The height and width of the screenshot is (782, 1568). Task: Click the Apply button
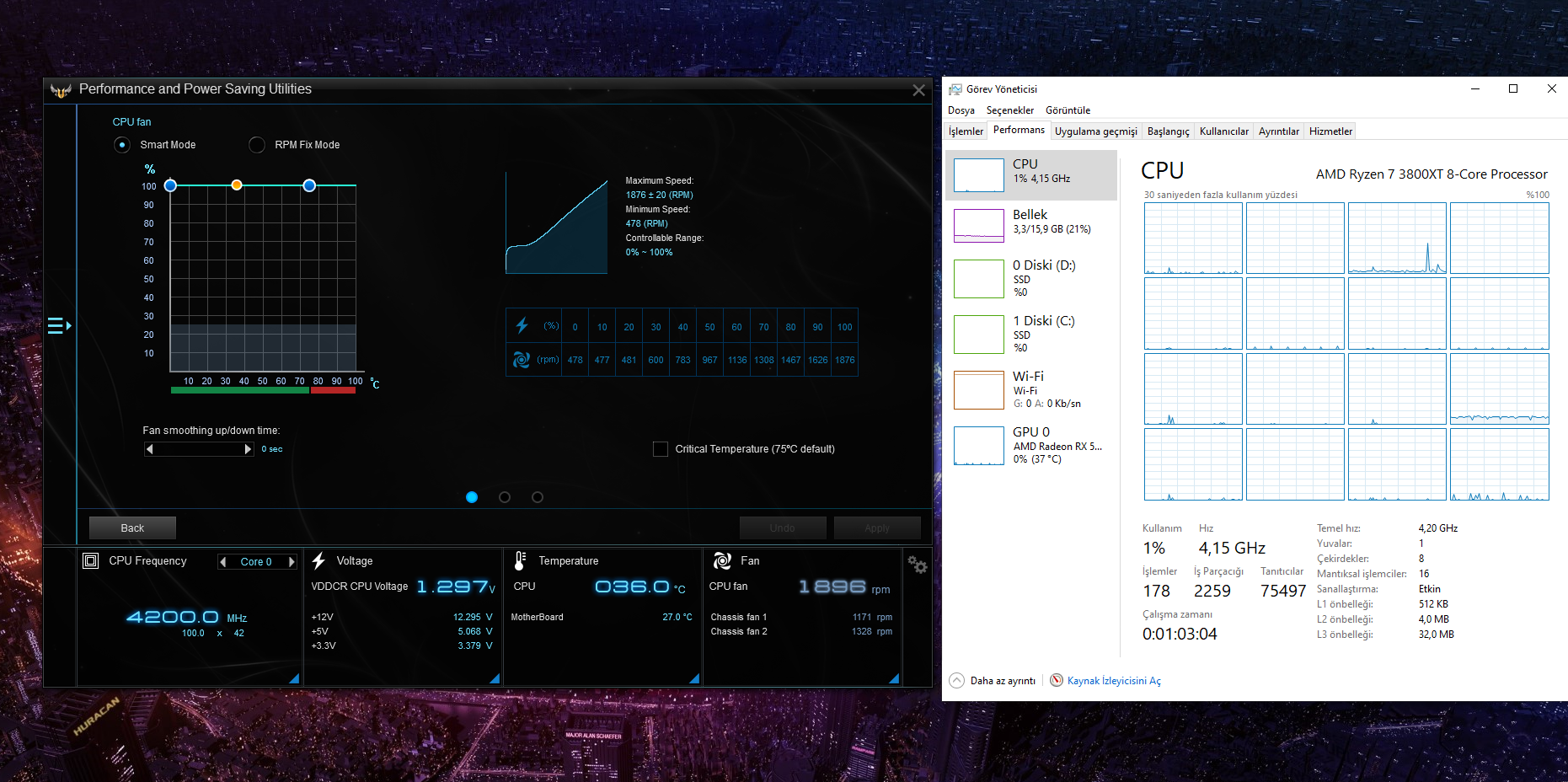[x=877, y=528]
